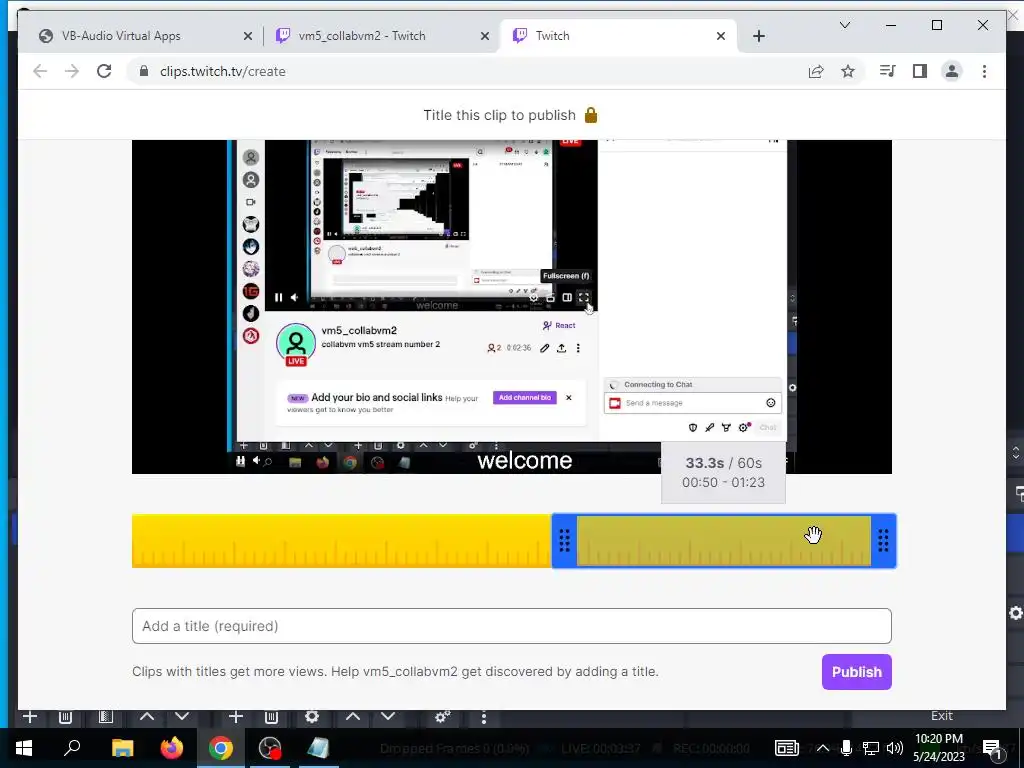Open a new Chrome tab
Image resolution: width=1024 pixels, height=768 pixels.
click(759, 37)
